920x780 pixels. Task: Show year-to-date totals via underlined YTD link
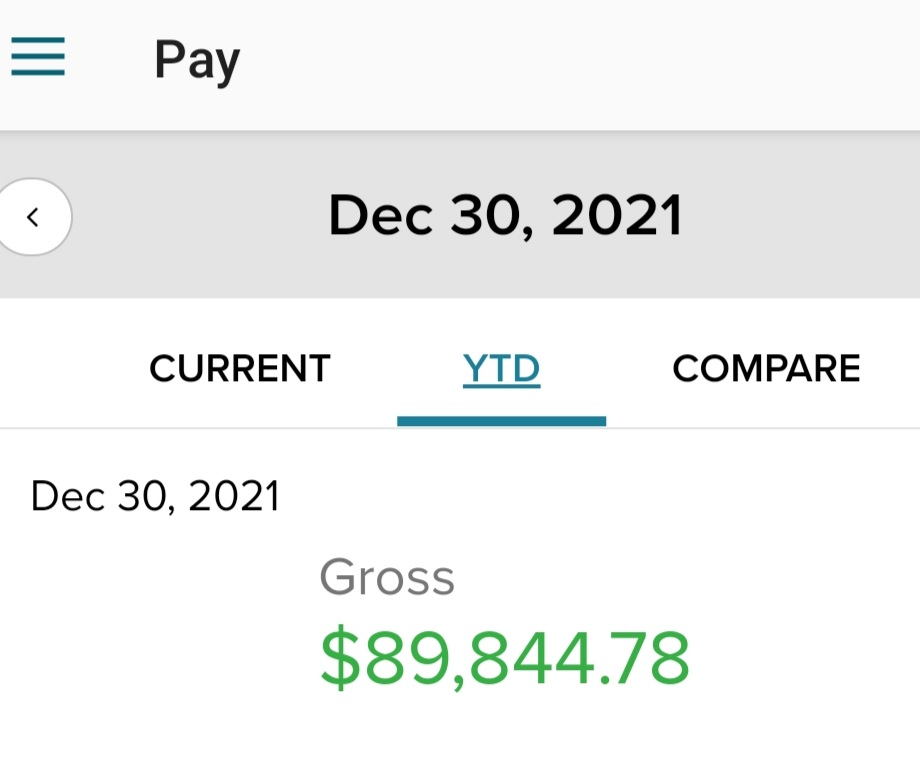[x=501, y=369]
